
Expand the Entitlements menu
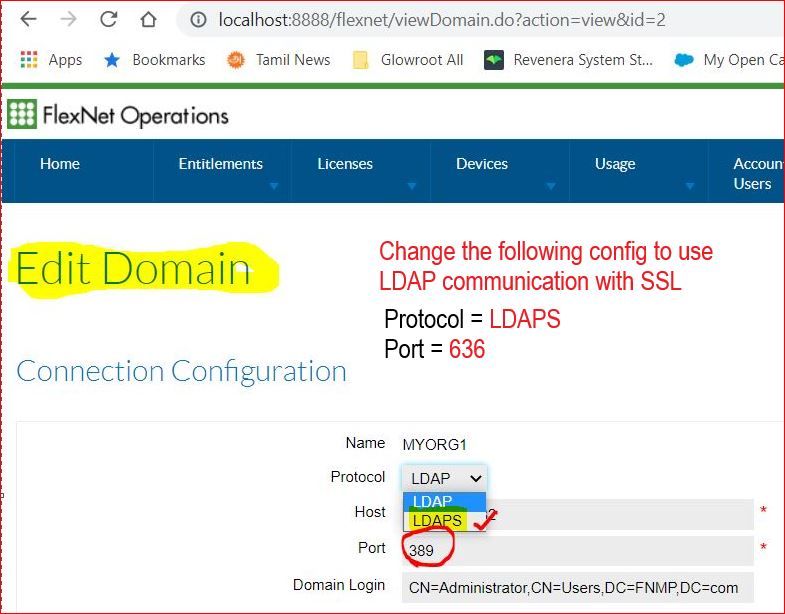(221, 165)
